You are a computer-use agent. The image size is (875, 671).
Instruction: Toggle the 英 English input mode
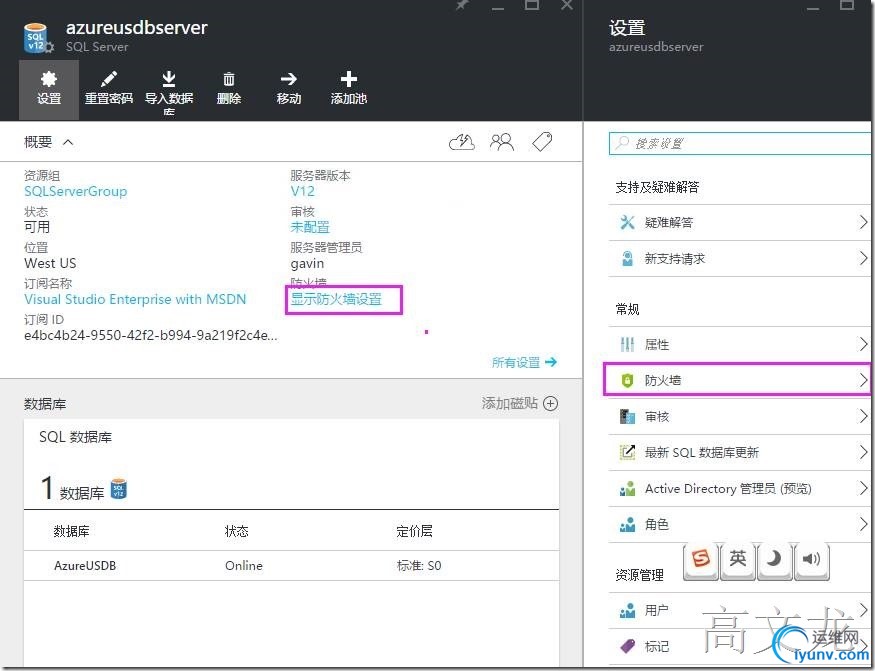(737, 558)
